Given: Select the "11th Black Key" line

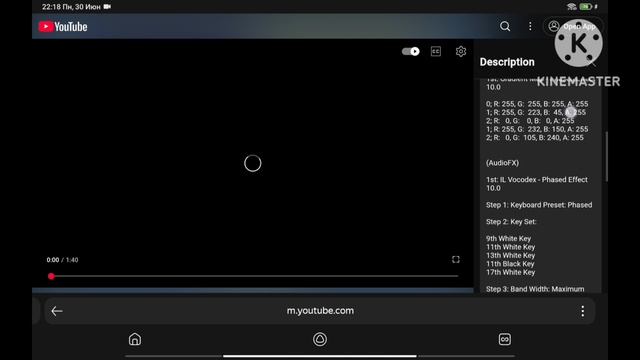Looking at the screenshot, I should pyautogui.click(x=510, y=264).
